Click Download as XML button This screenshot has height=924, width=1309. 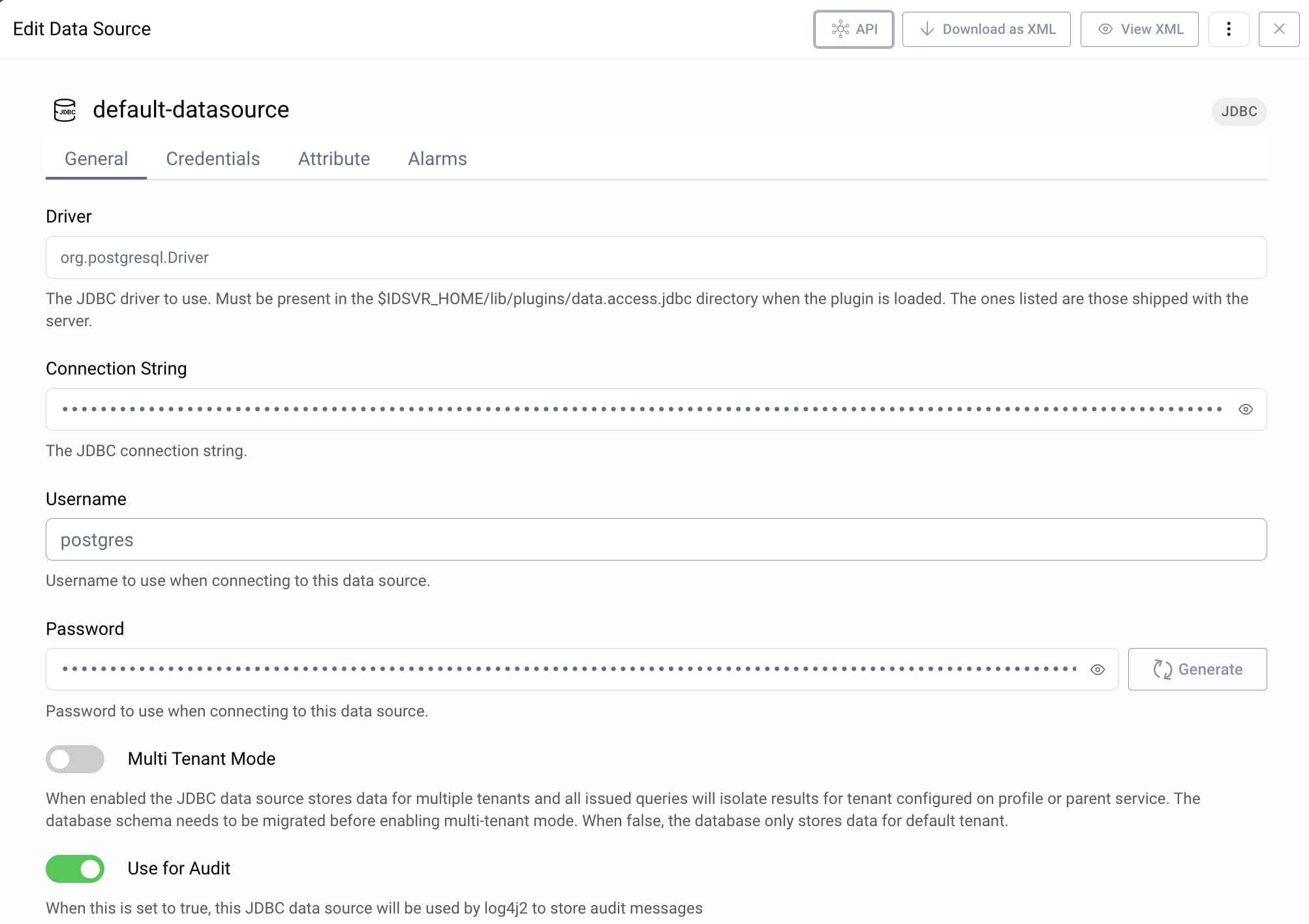click(x=986, y=29)
